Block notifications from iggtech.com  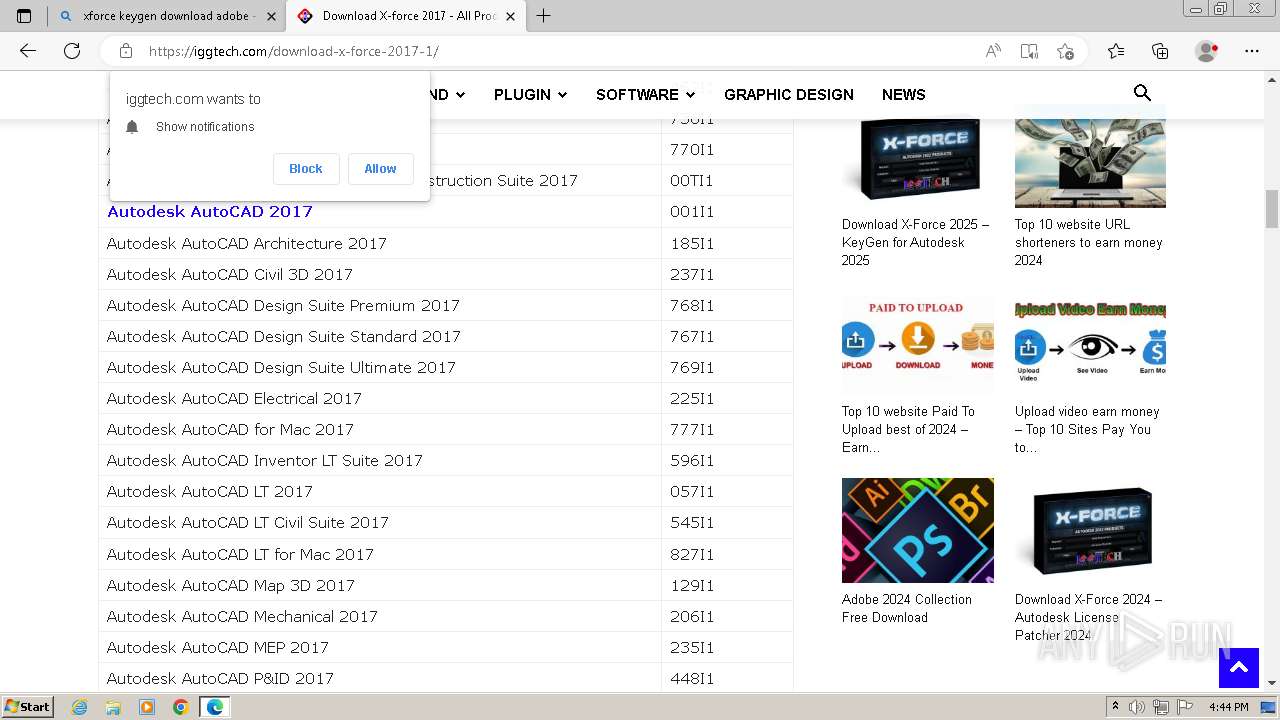pyautogui.click(x=306, y=169)
